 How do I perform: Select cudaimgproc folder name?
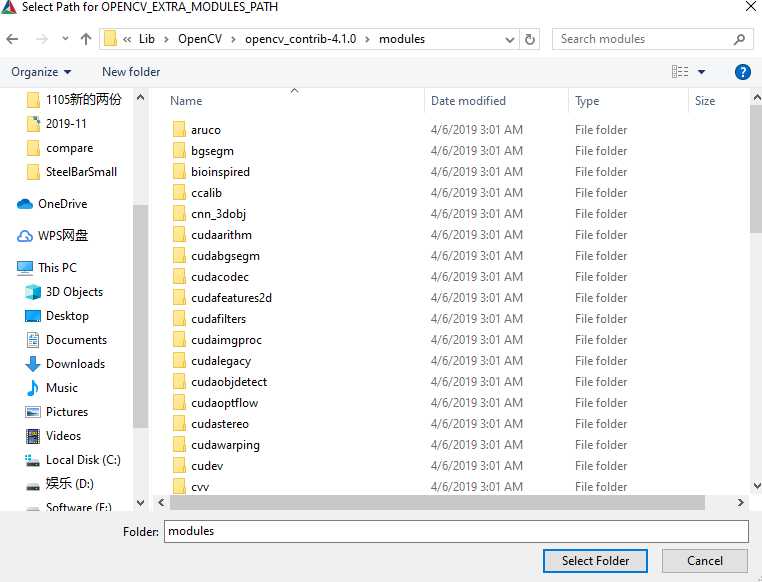pyautogui.click(x=226, y=340)
